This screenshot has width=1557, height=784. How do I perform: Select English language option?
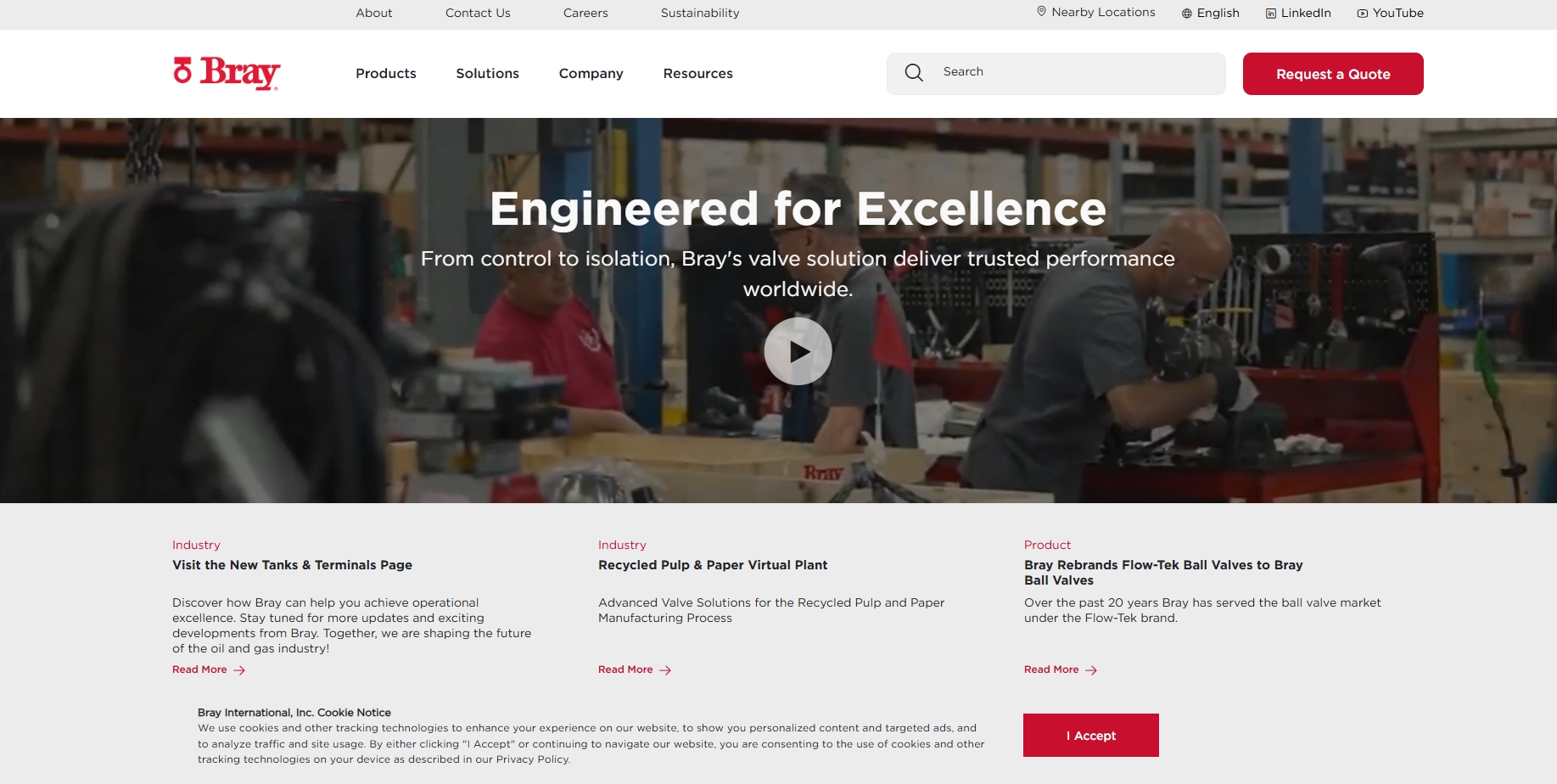coord(1218,13)
